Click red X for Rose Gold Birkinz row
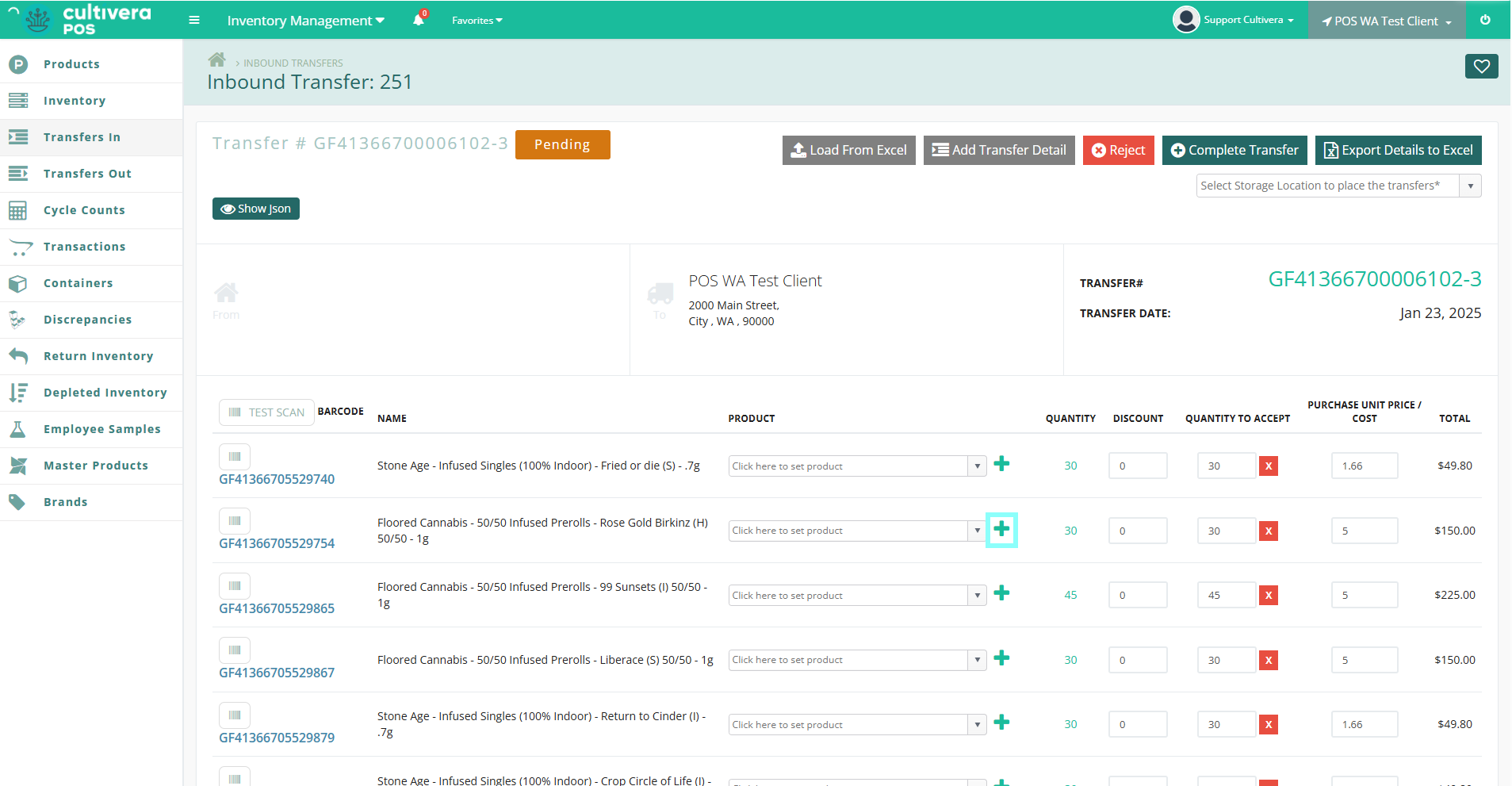Screen dimensions: 1512x786 pos(1269,531)
